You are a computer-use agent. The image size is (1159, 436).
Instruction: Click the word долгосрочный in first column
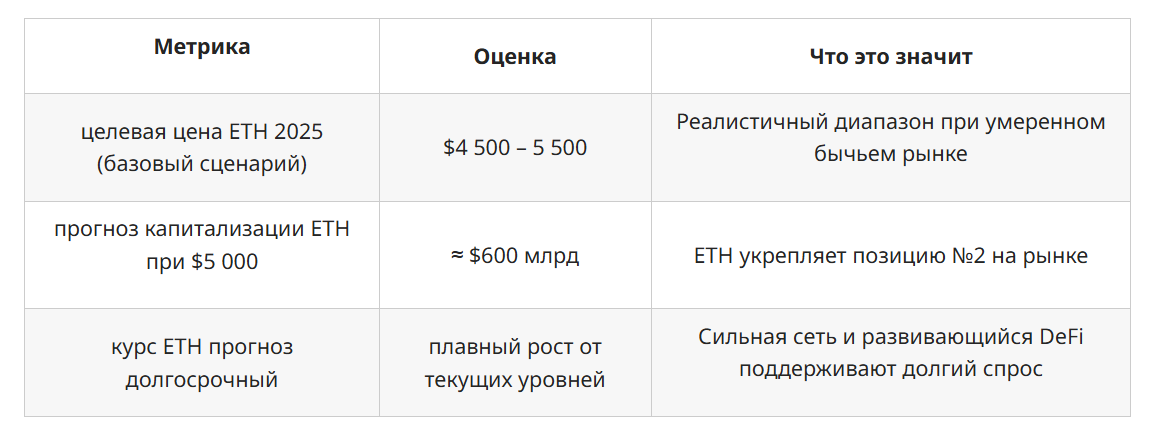(202, 380)
